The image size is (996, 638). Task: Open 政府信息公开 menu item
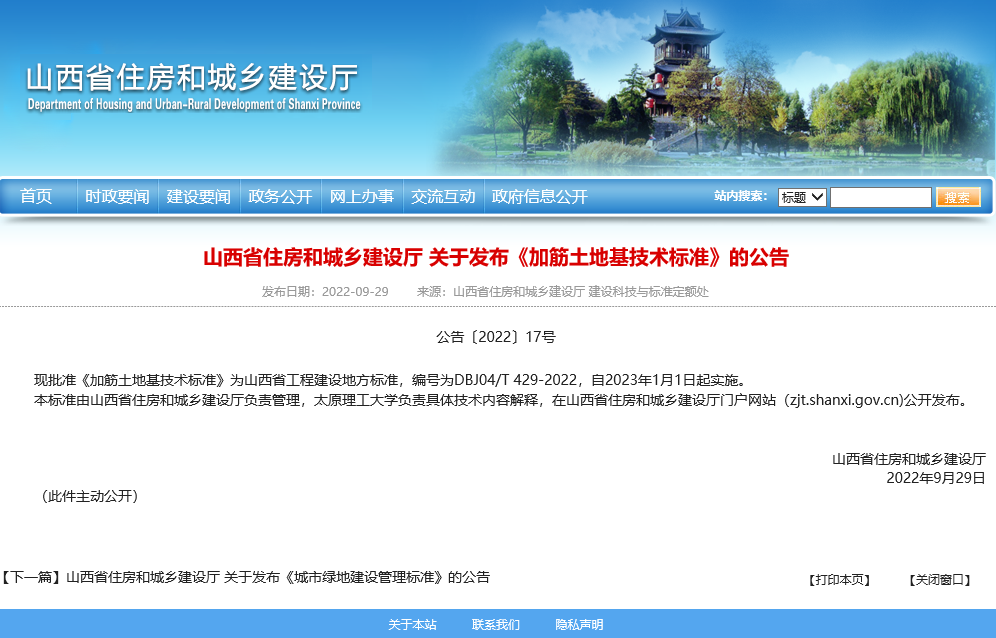click(540, 197)
